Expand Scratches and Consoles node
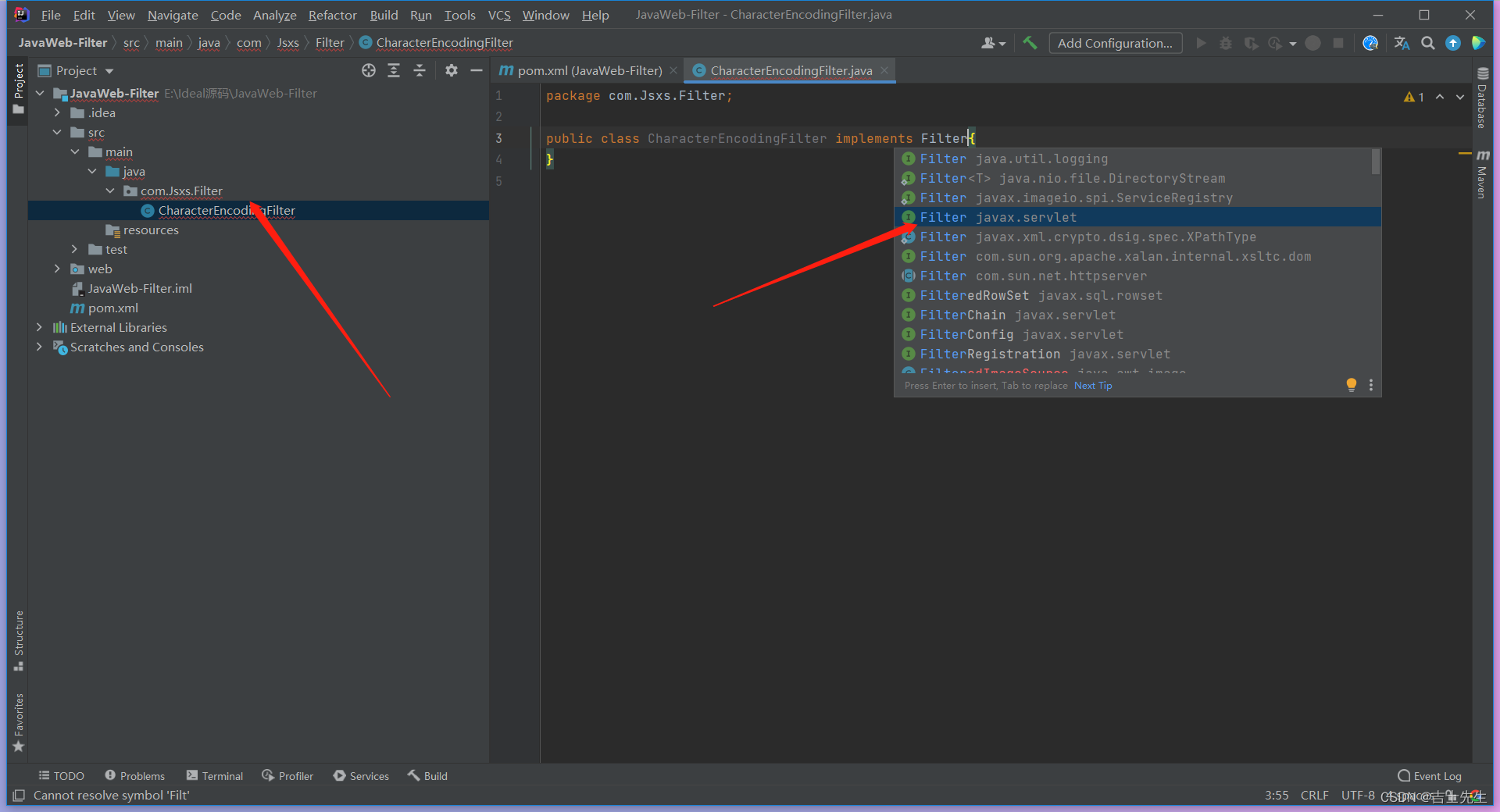This screenshot has height=812, width=1500. [x=40, y=347]
